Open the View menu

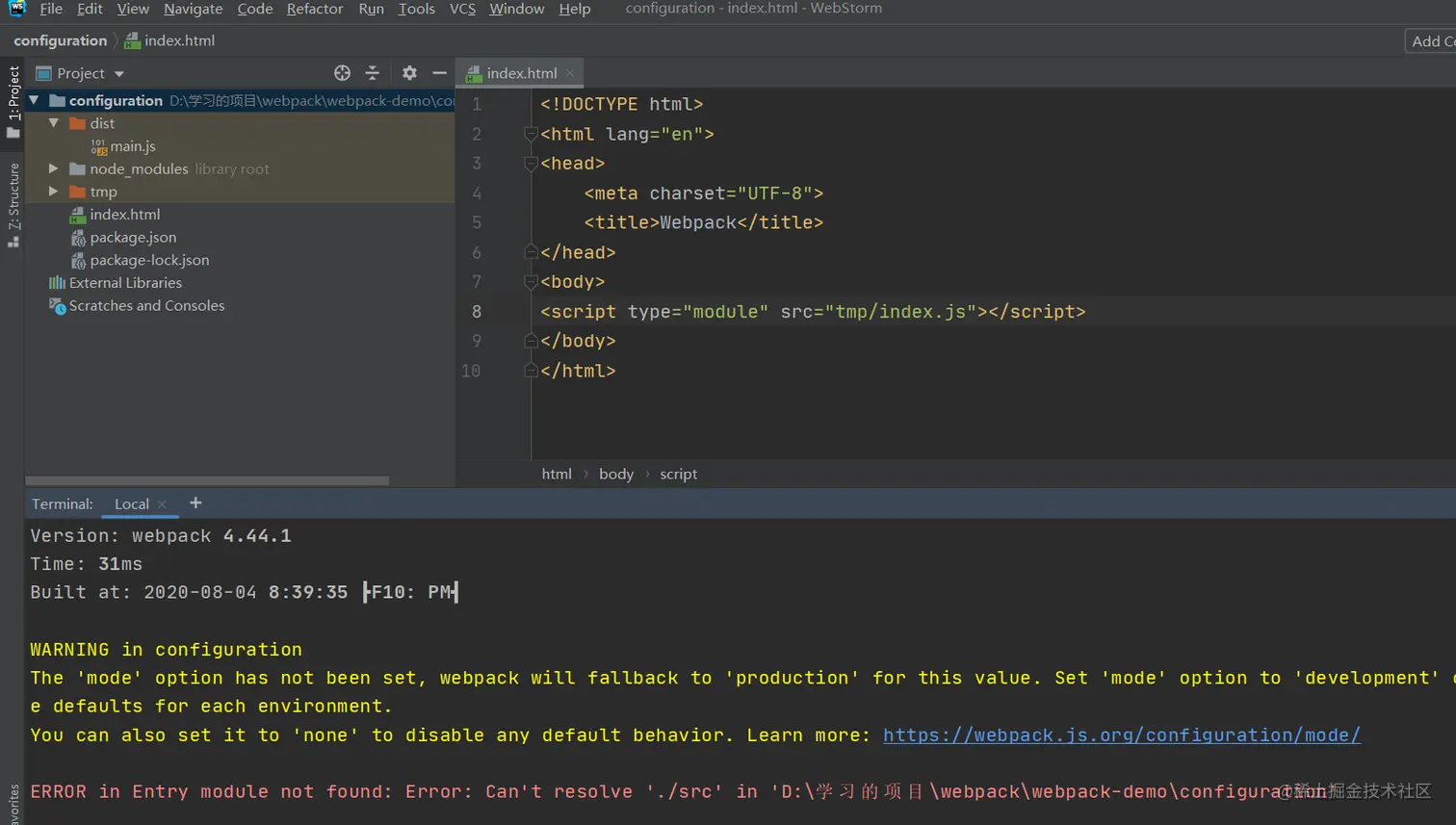click(133, 9)
